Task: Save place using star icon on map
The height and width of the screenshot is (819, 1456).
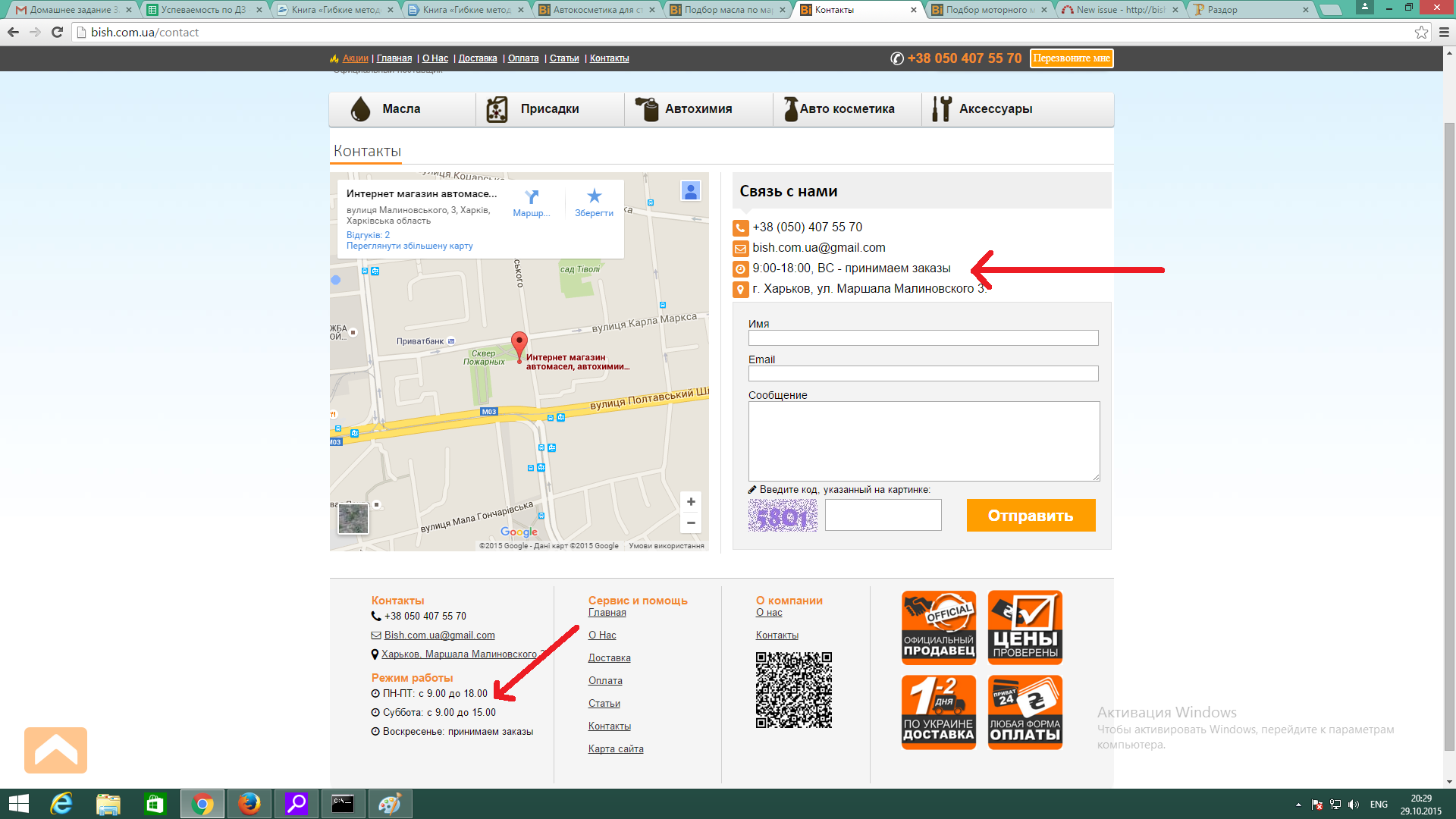Action: [x=594, y=196]
